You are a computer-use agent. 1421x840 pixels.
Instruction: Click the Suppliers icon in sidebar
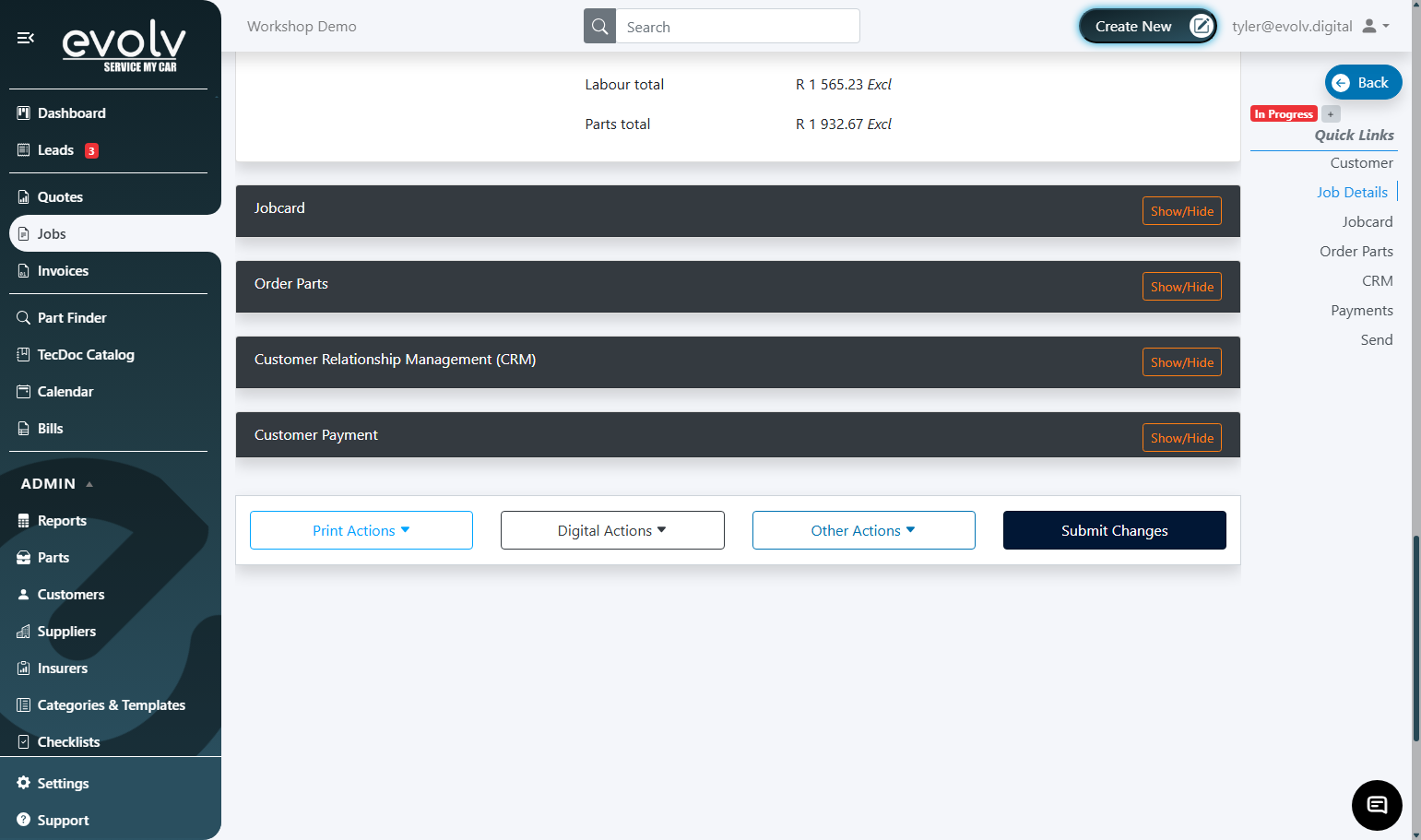[24, 632]
